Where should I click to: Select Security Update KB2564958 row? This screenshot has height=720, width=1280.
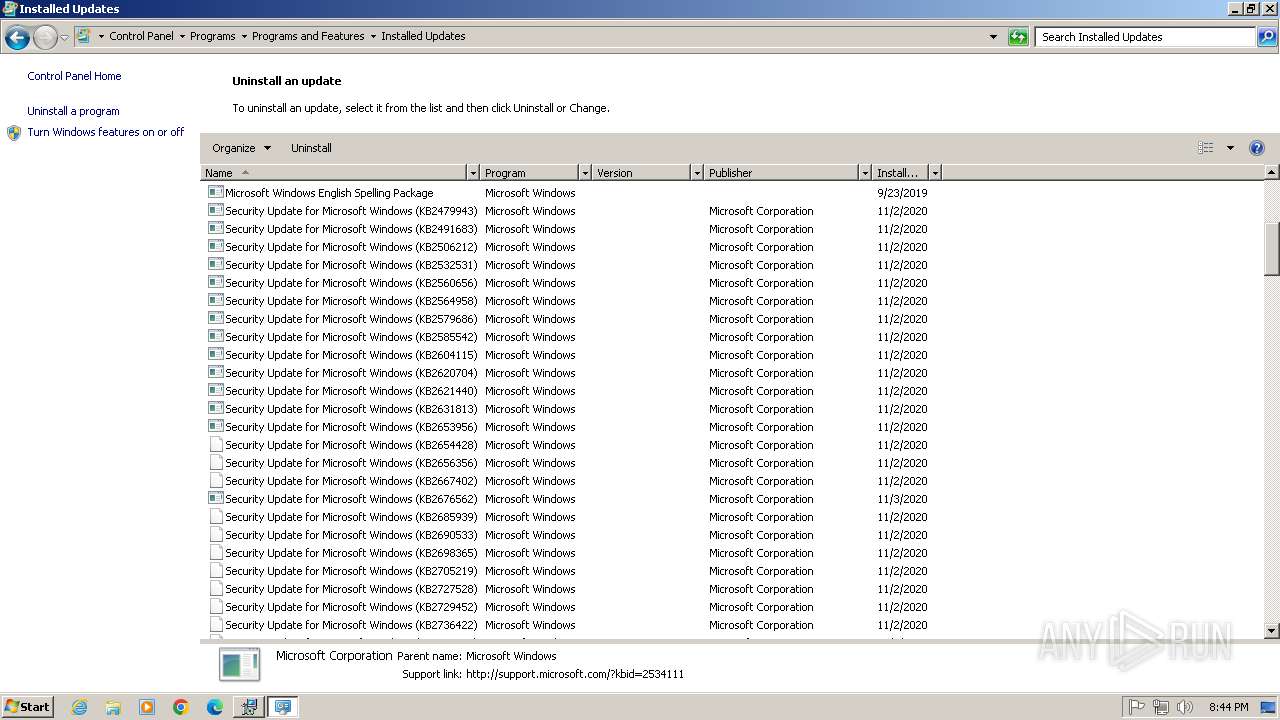pos(568,301)
